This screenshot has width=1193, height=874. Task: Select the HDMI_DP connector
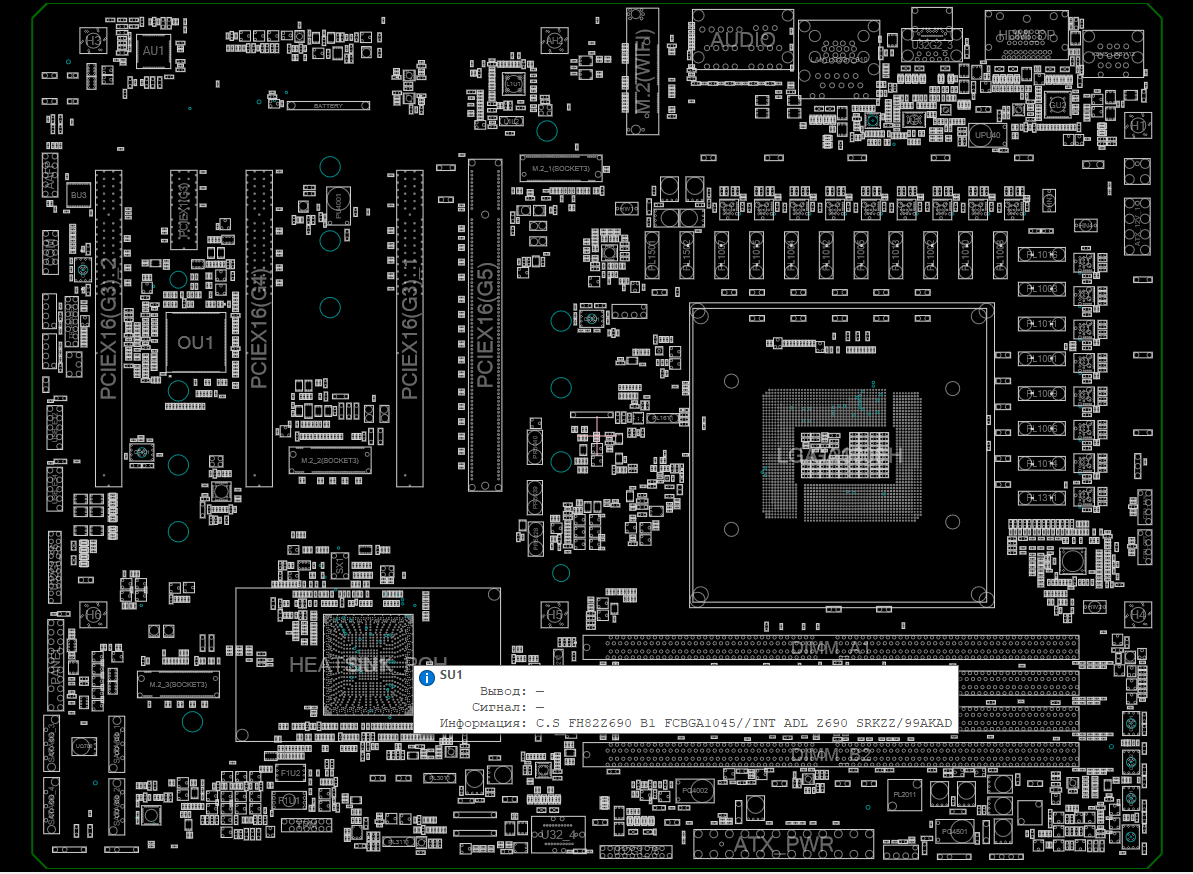click(1026, 35)
